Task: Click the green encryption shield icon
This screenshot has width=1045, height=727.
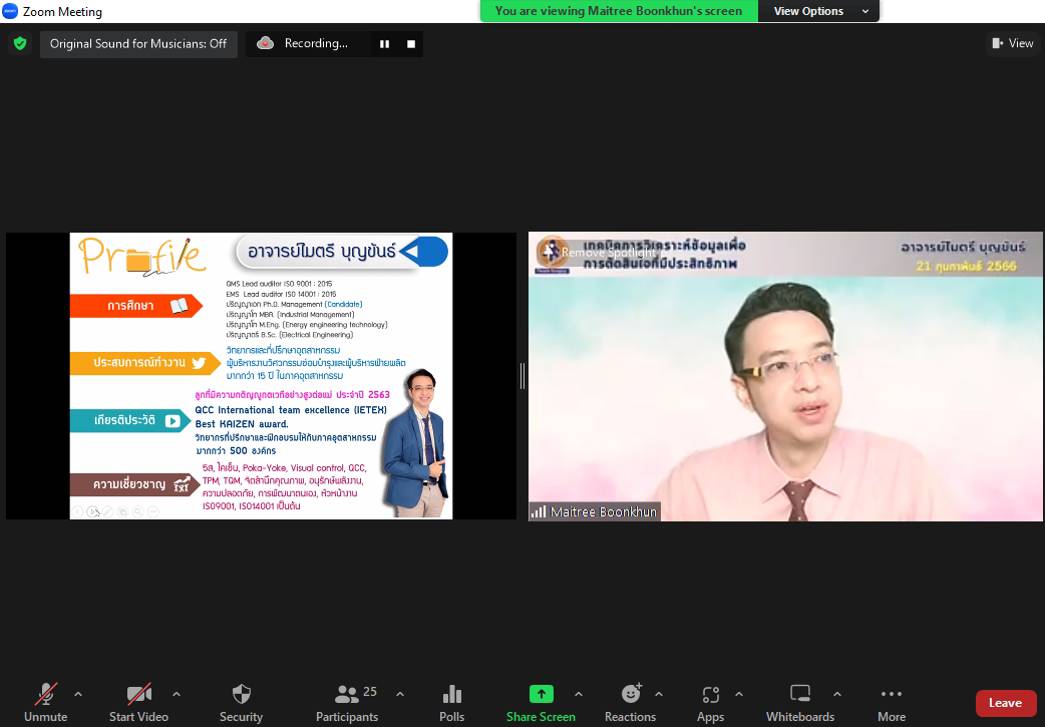Action: [20, 44]
